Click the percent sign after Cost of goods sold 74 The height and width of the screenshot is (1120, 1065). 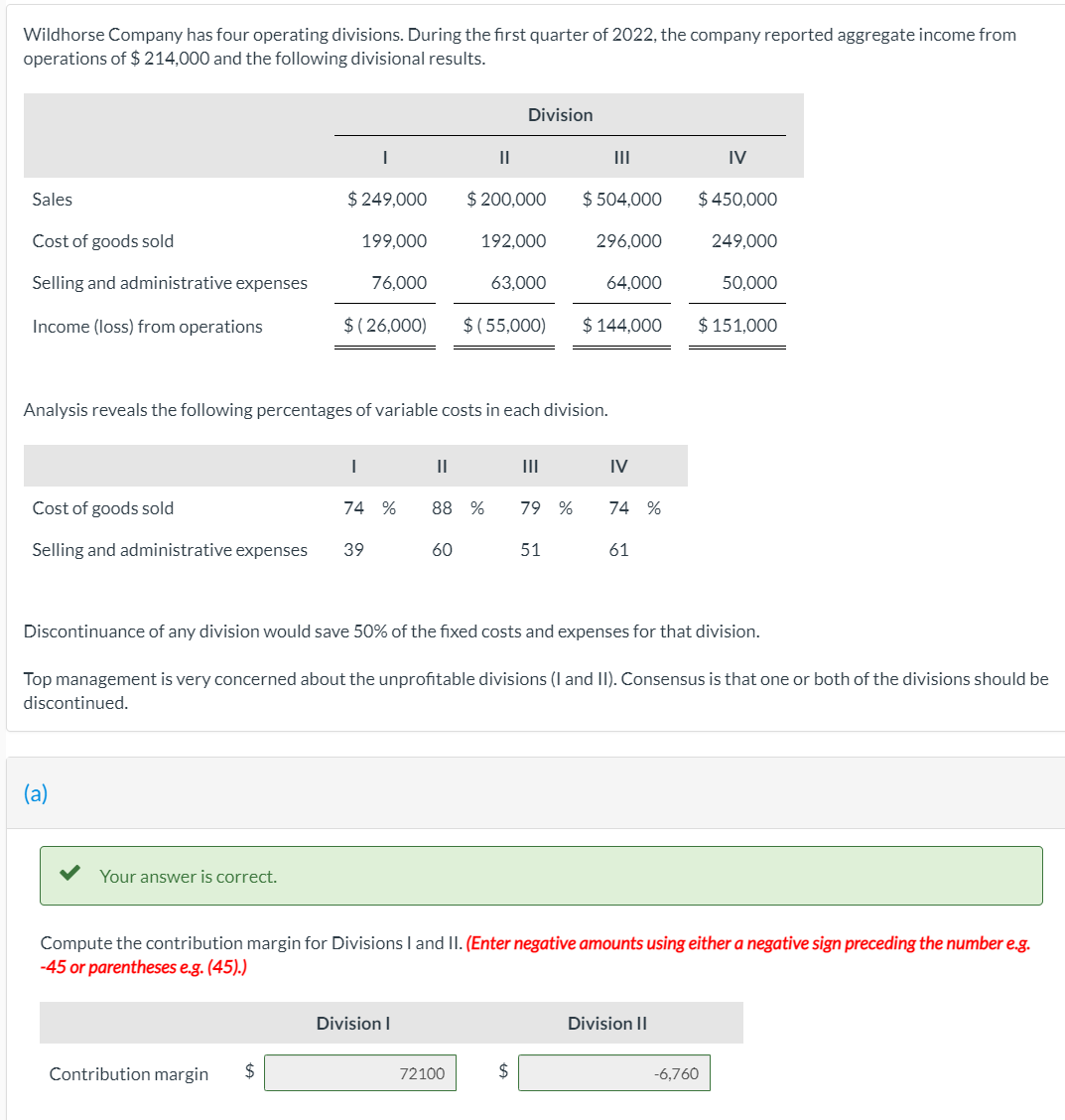coord(388,507)
